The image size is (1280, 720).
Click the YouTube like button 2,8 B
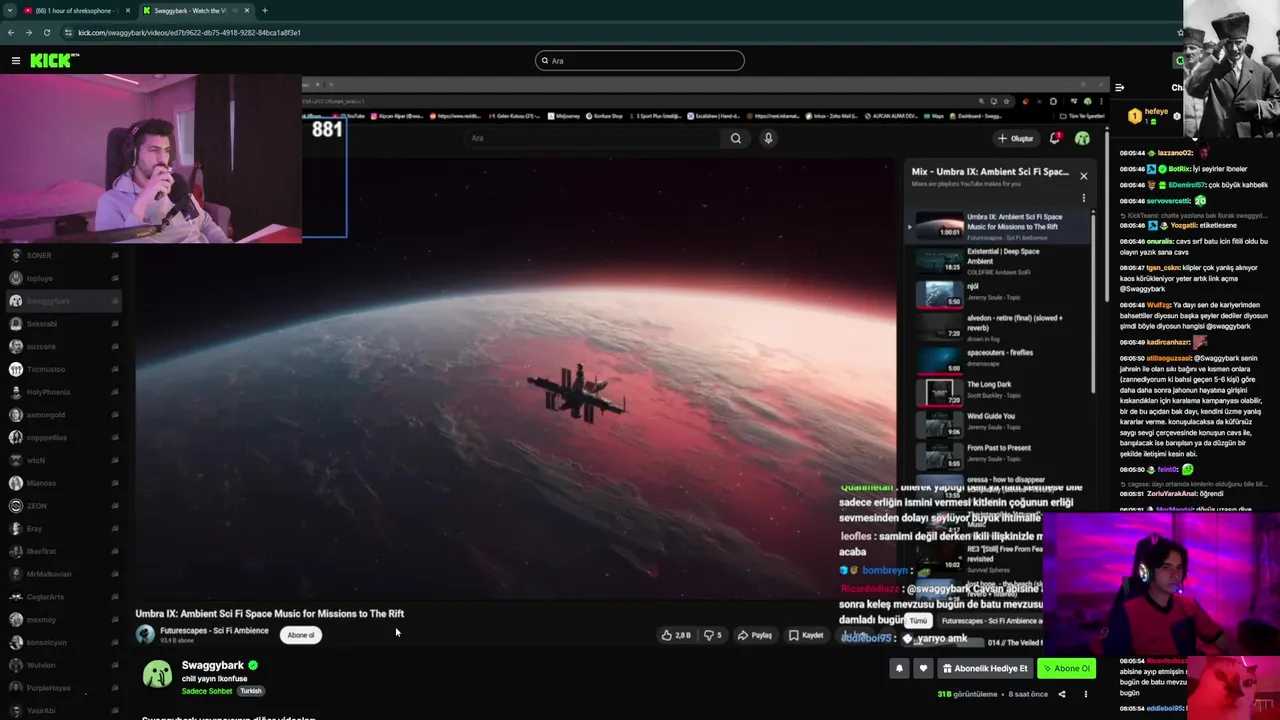point(676,635)
